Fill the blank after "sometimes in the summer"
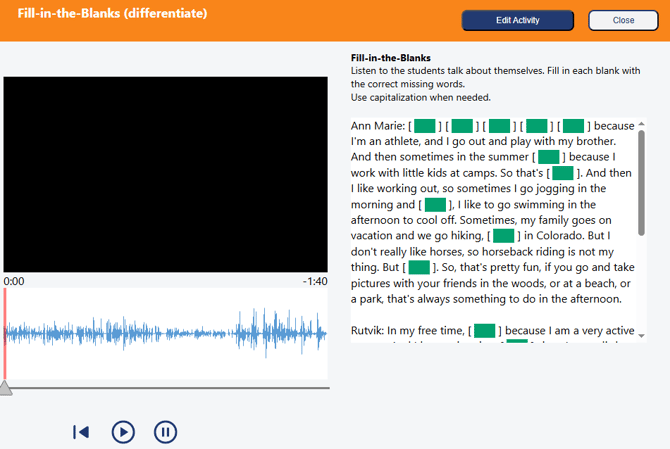 548,157
